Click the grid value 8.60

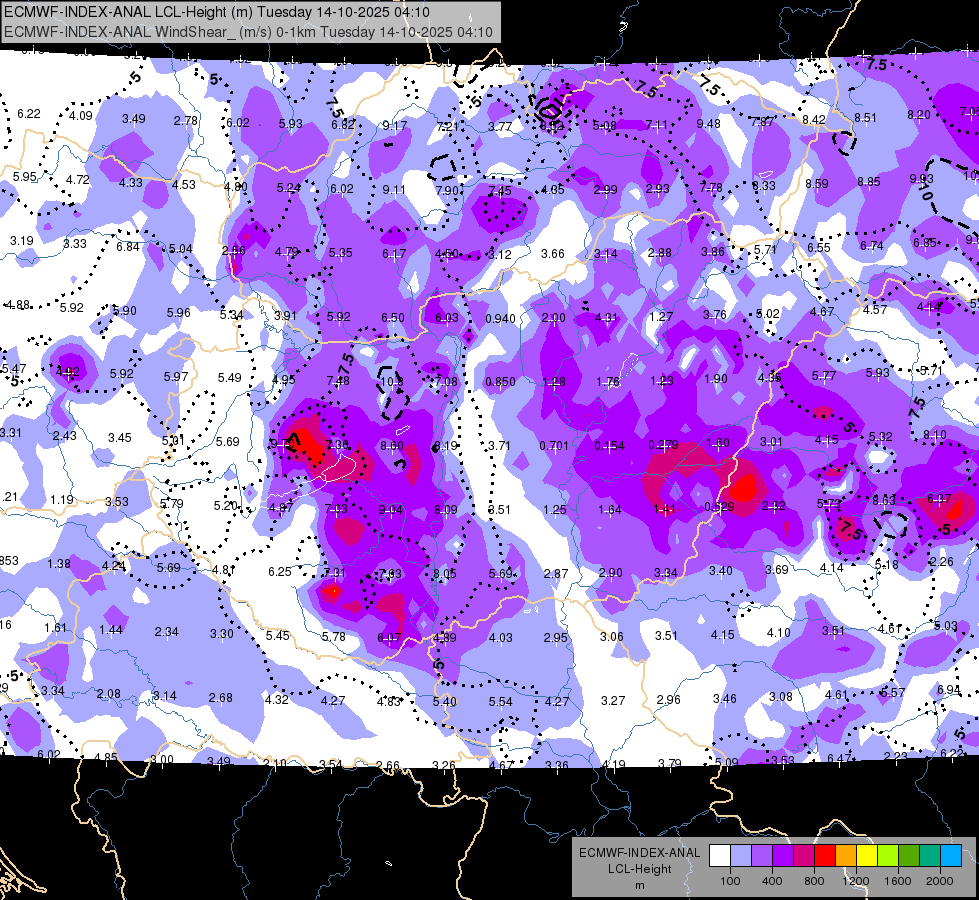(x=391, y=446)
